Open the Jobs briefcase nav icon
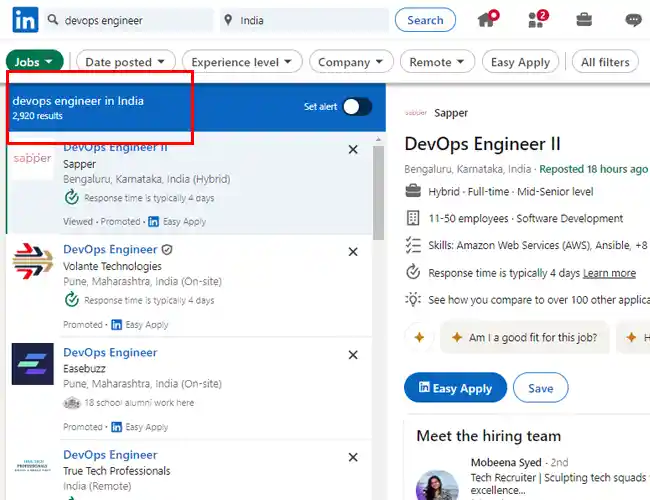Screen dimensions: 650x500 584,19
